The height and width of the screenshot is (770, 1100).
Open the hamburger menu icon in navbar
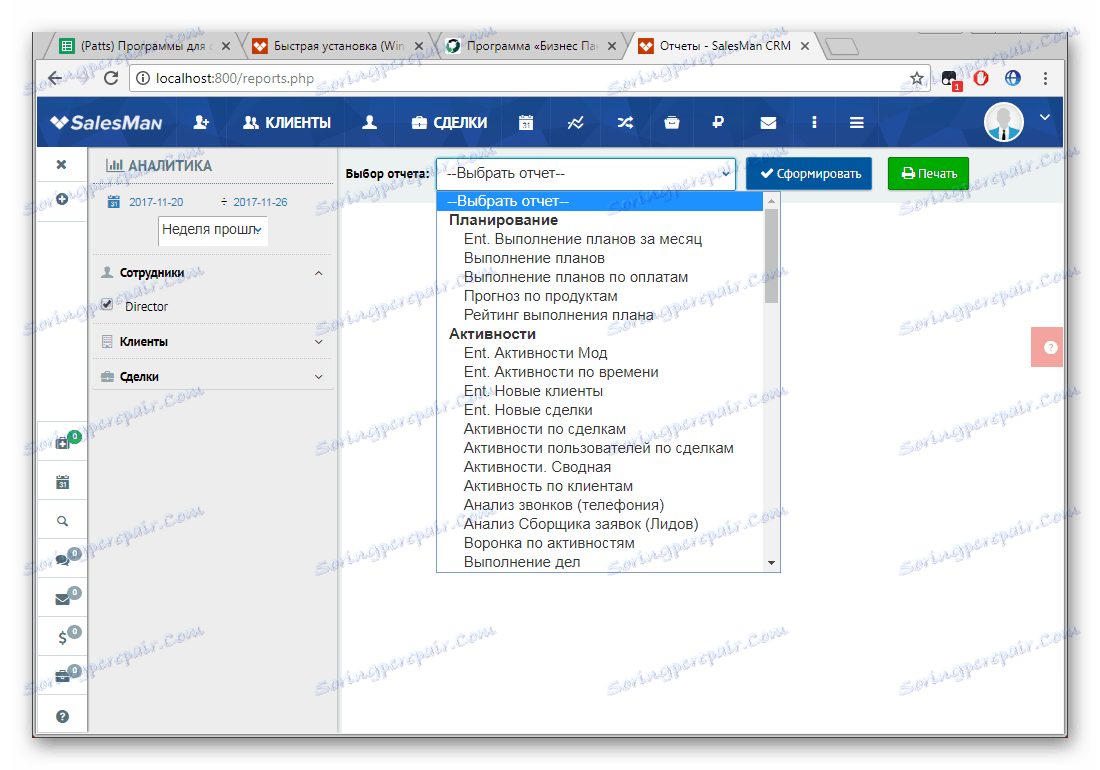pos(857,123)
